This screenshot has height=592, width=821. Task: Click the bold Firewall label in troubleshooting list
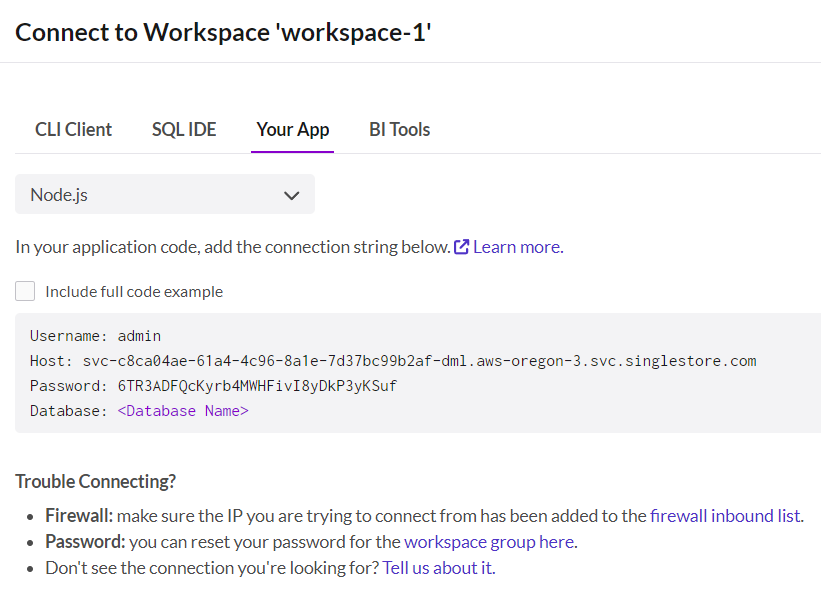79,516
